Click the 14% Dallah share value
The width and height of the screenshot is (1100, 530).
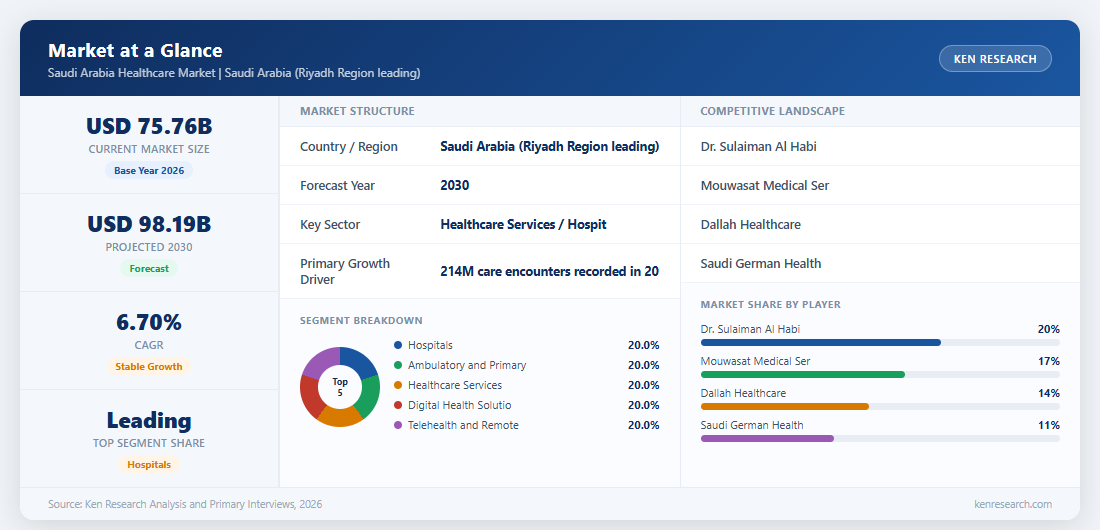click(x=1049, y=393)
